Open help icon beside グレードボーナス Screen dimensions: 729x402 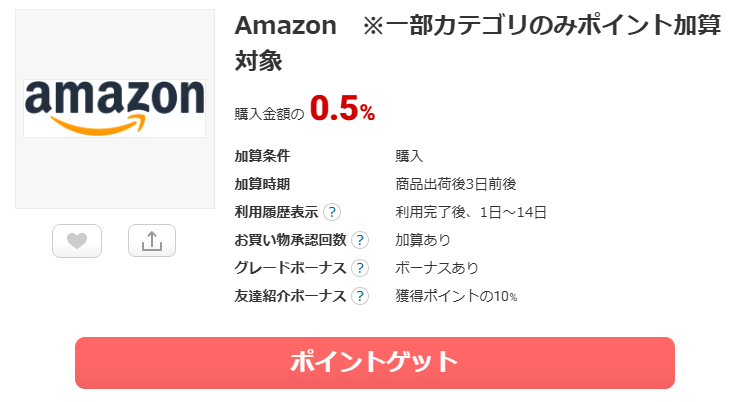coord(360,268)
